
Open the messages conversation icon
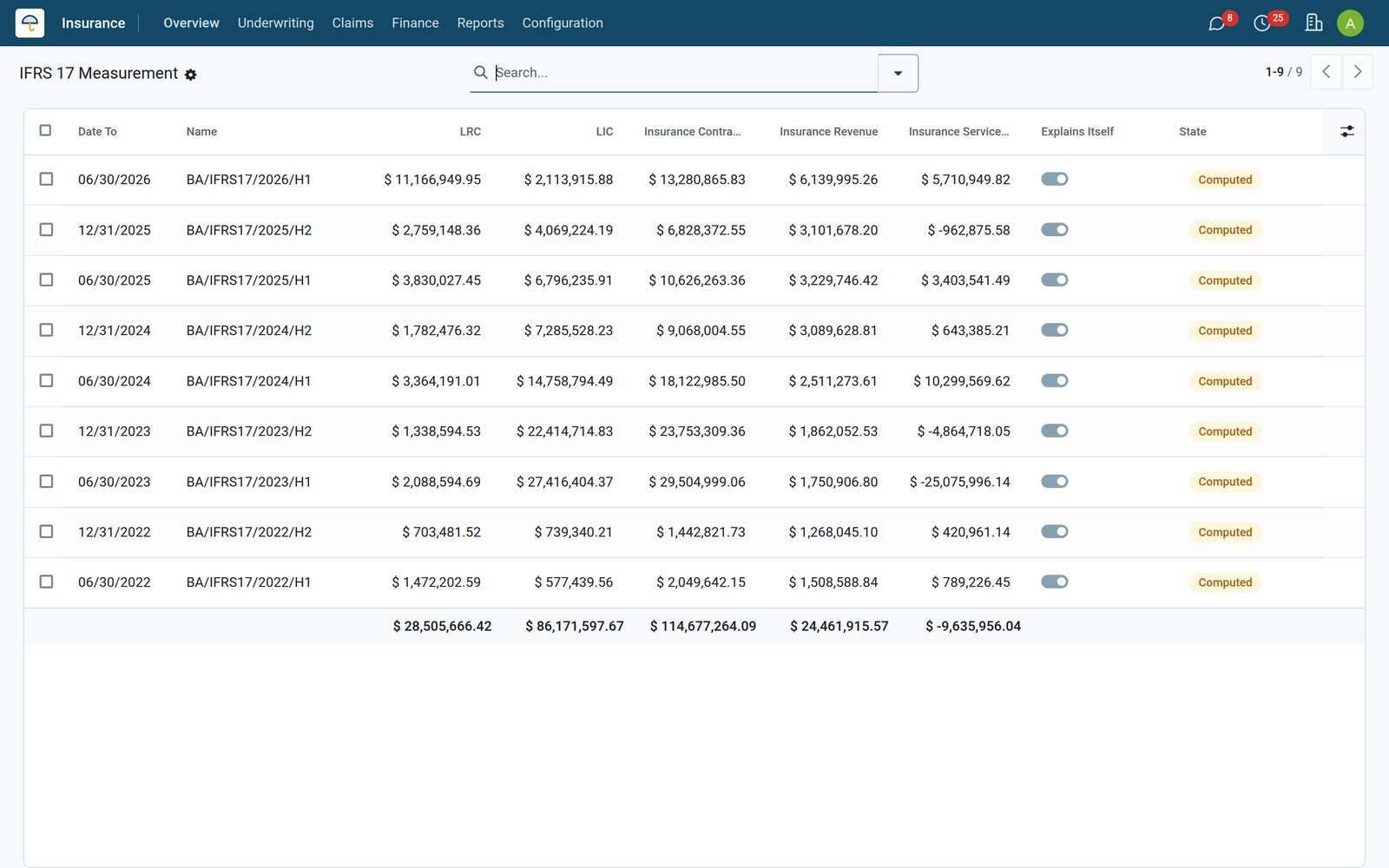[x=1217, y=23]
